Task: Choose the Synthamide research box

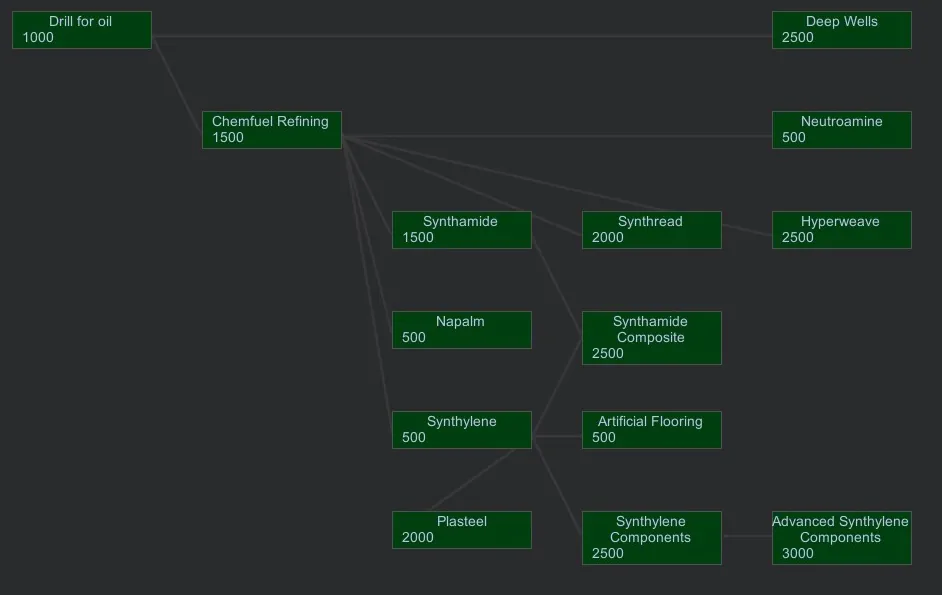Action: coord(461,230)
